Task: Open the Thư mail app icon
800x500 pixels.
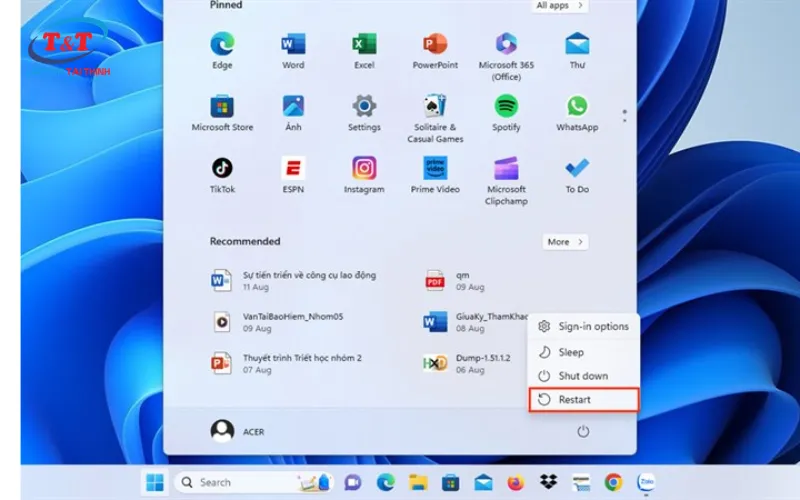Action: [577, 50]
